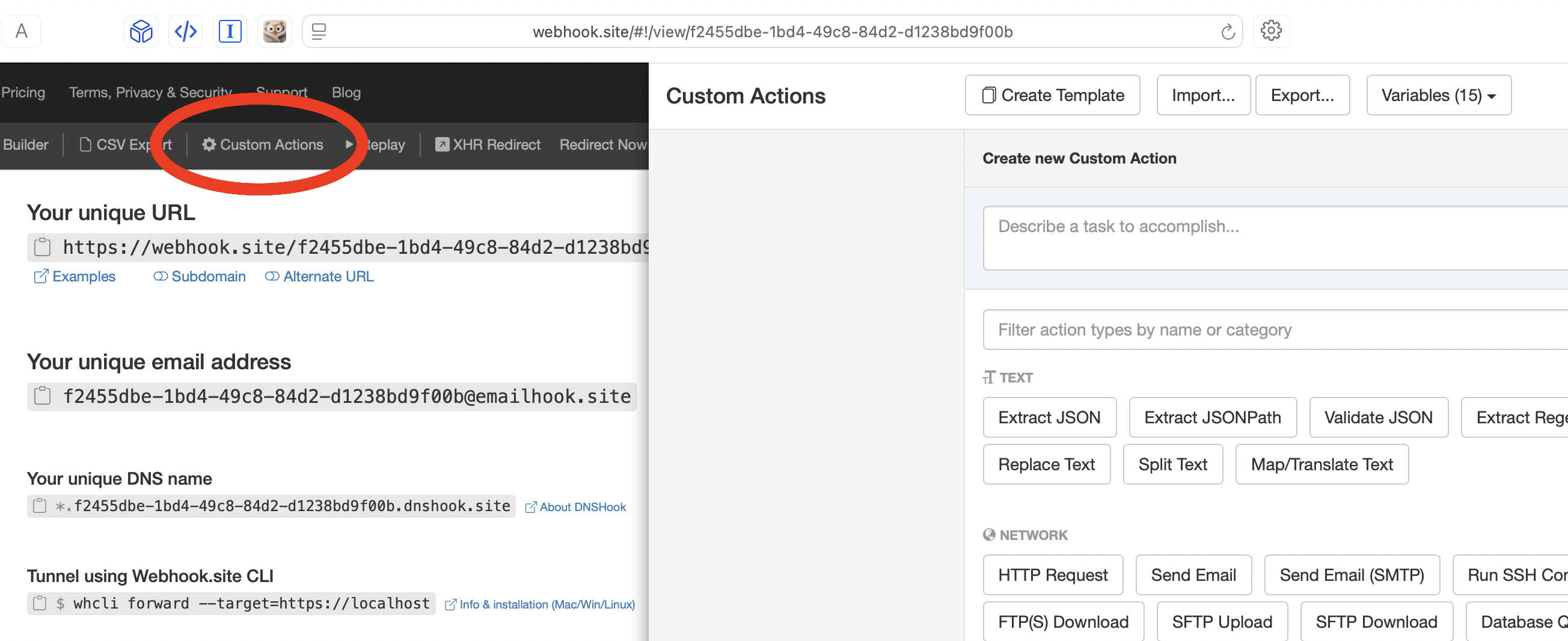The image size is (1568, 641).
Task: Open the Examples link
Action: point(75,277)
